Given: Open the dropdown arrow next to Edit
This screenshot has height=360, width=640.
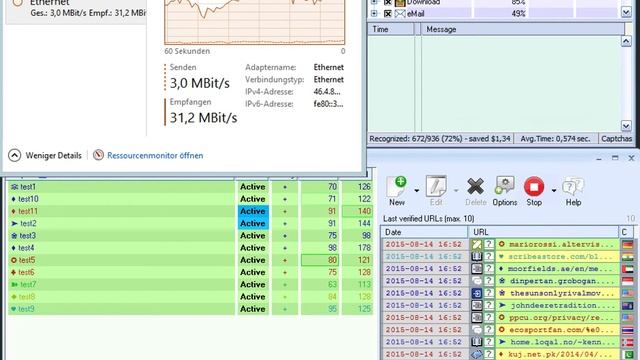Looking at the screenshot, I should [456, 191].
